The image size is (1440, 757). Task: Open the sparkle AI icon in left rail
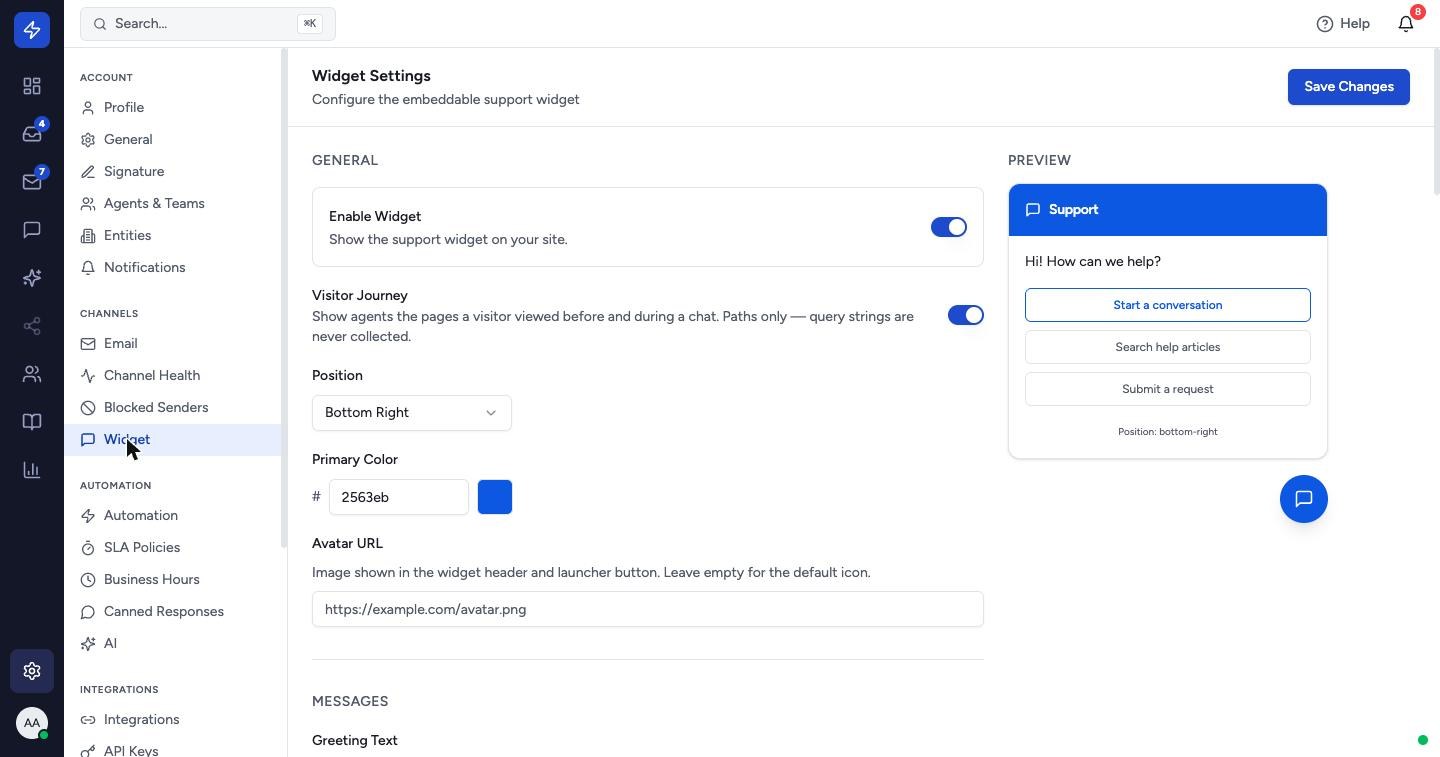point(32,278)
